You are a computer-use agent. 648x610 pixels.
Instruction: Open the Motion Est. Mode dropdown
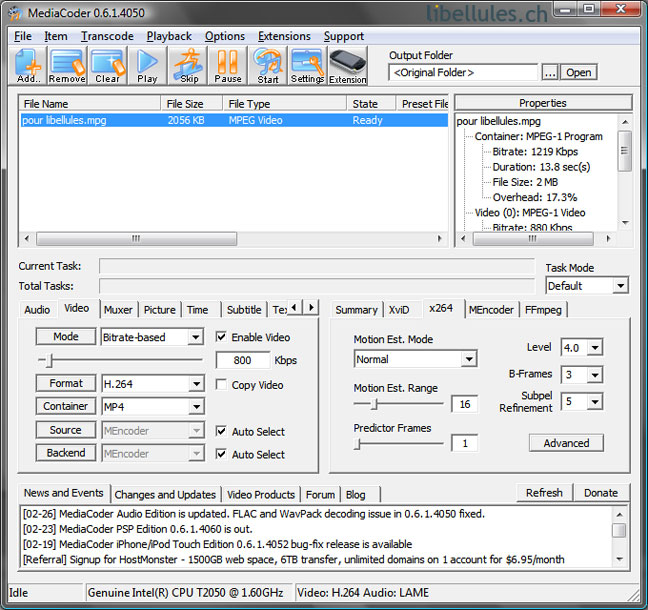pos(469,359)
